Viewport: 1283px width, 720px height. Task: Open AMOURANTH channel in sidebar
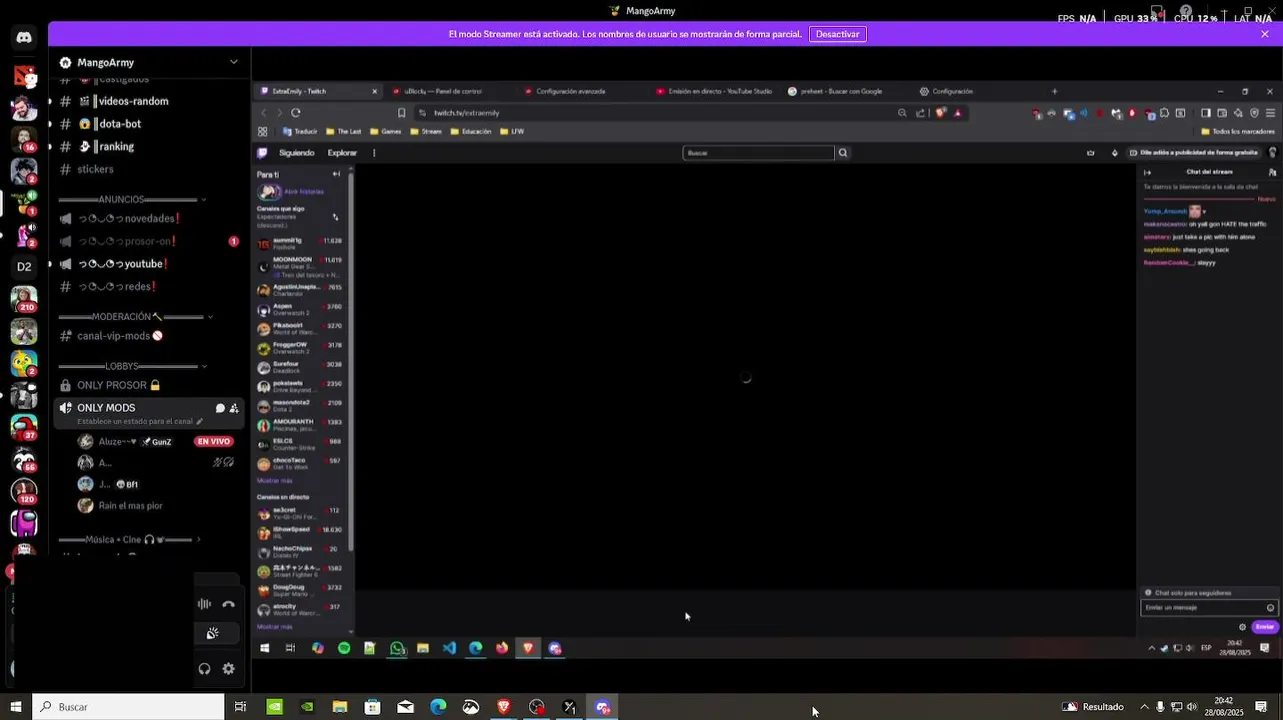click(x=300, y=425)
